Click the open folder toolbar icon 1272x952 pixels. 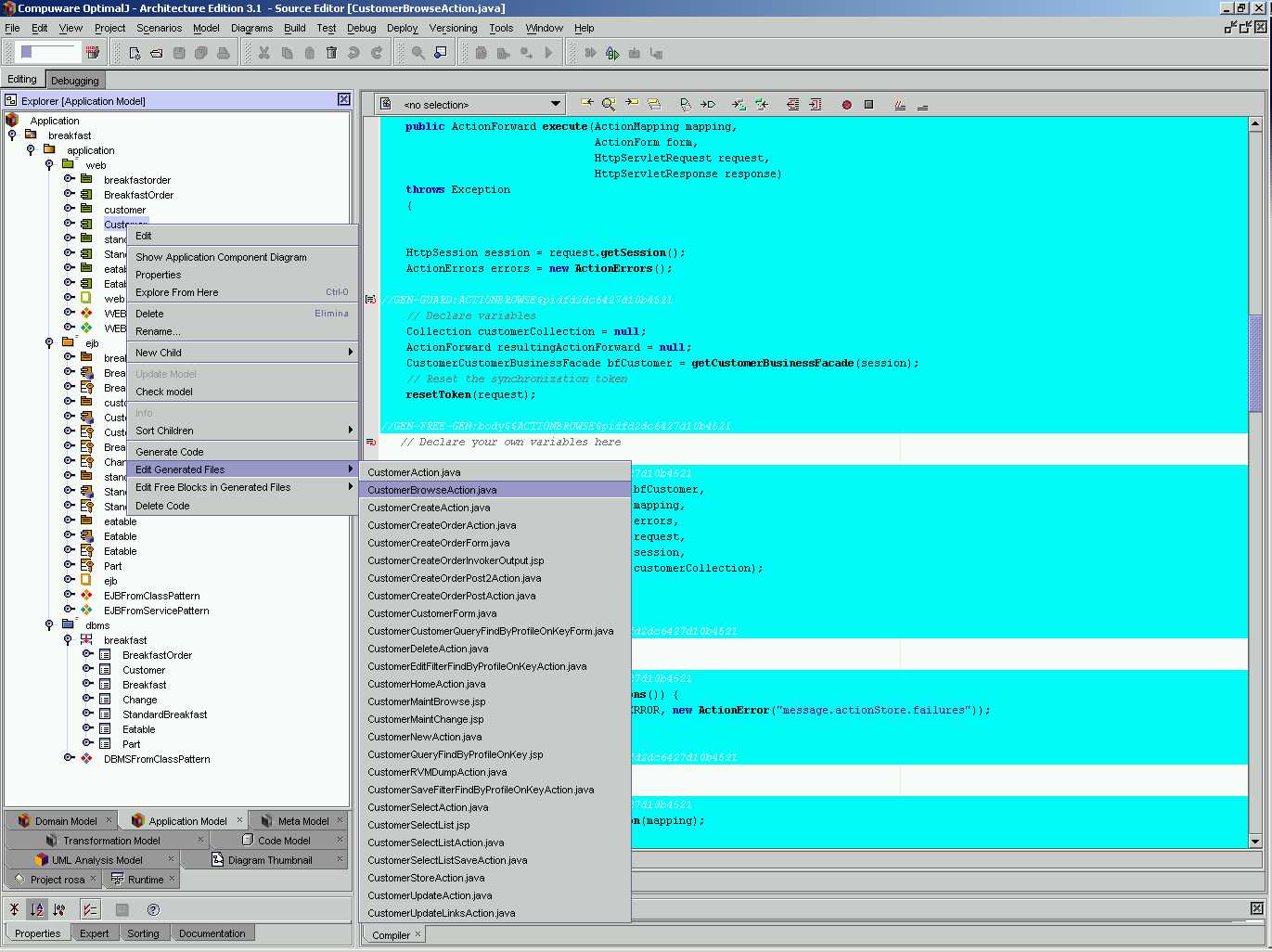[x=157, y=53]
